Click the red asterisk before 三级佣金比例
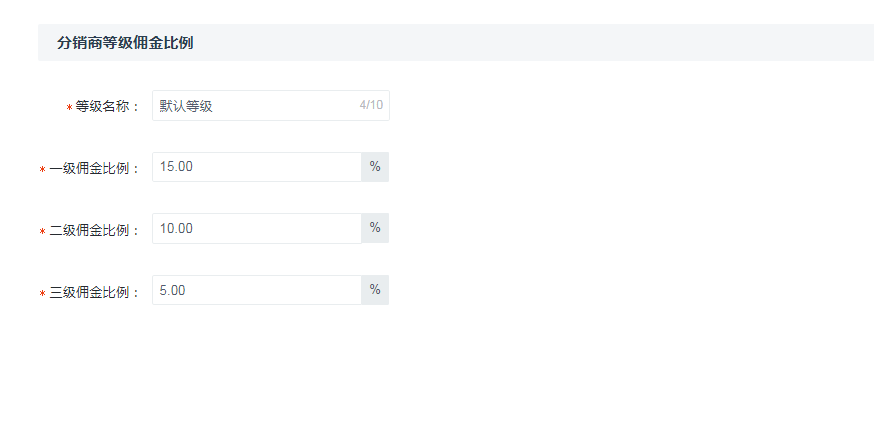874x426 pixels. [x=42, y=293]
